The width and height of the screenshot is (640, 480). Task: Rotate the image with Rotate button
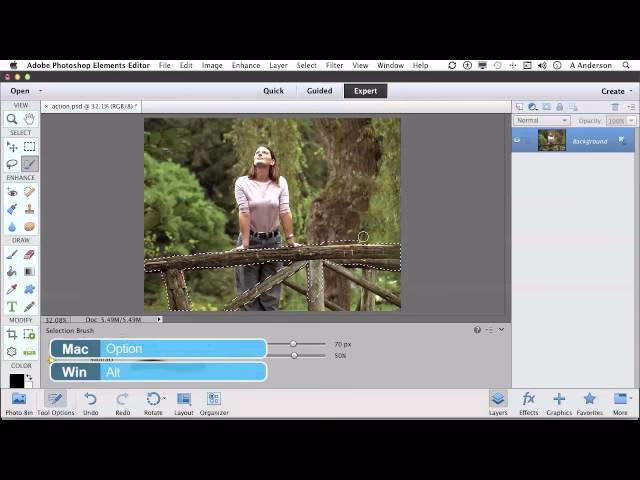pyautogui.click(x=153, y=404)
